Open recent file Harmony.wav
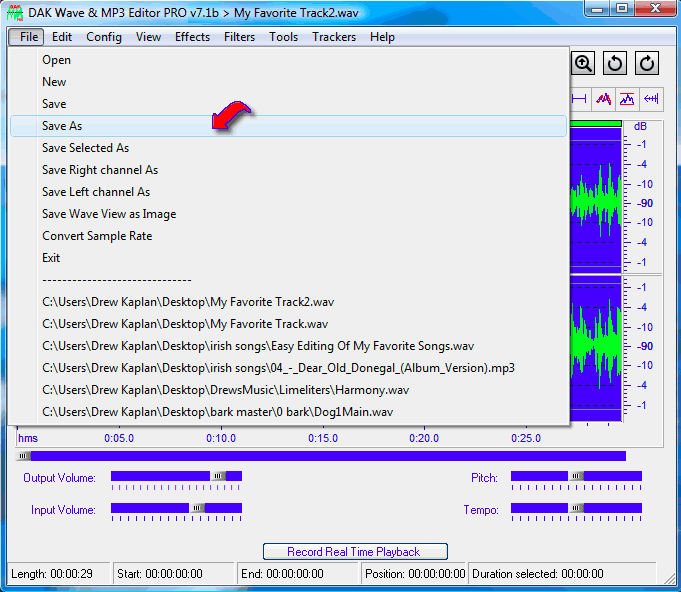Viewport: 681px width, 592px height. tap(288, 390)
